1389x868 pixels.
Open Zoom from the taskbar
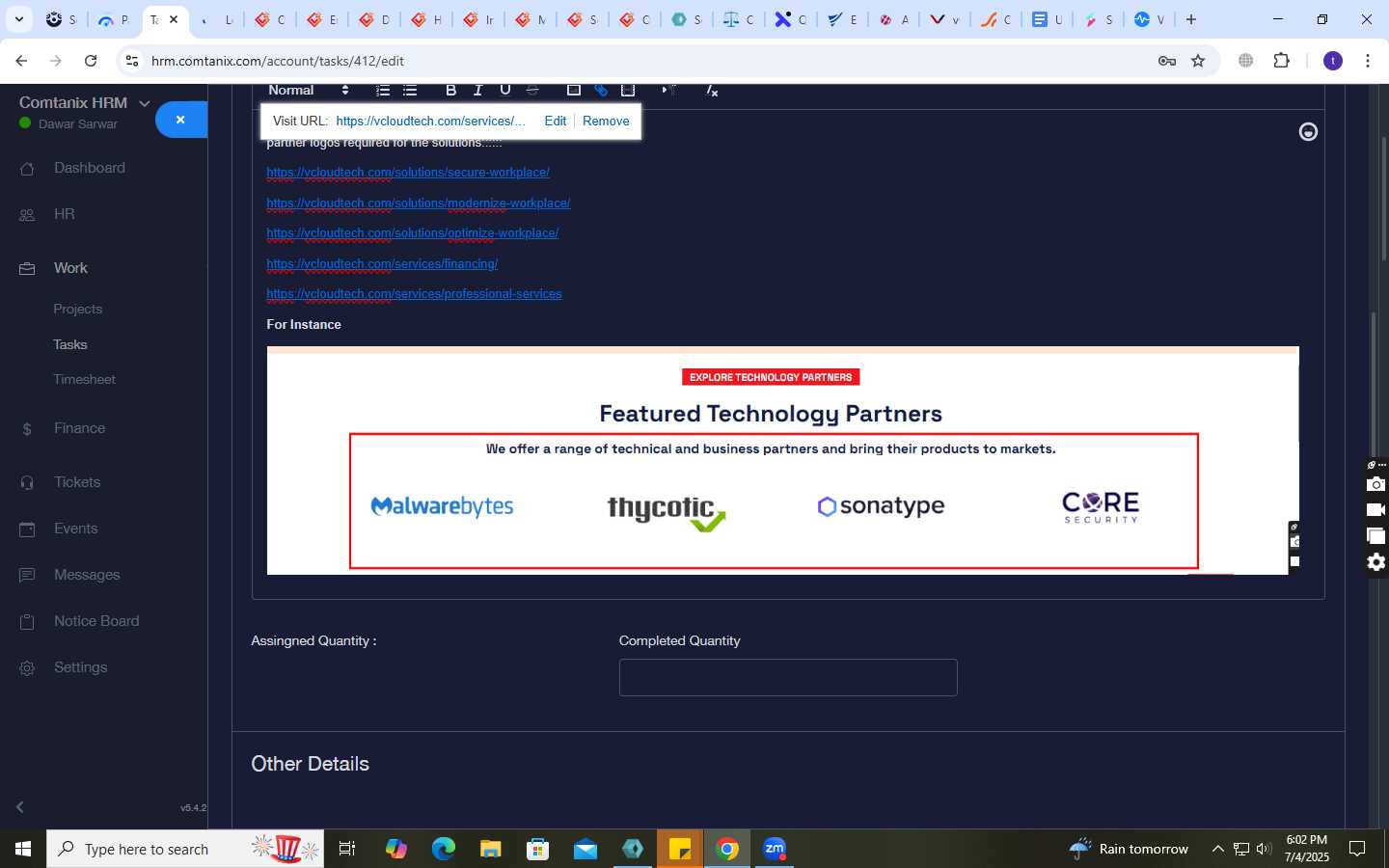point(775,849)
